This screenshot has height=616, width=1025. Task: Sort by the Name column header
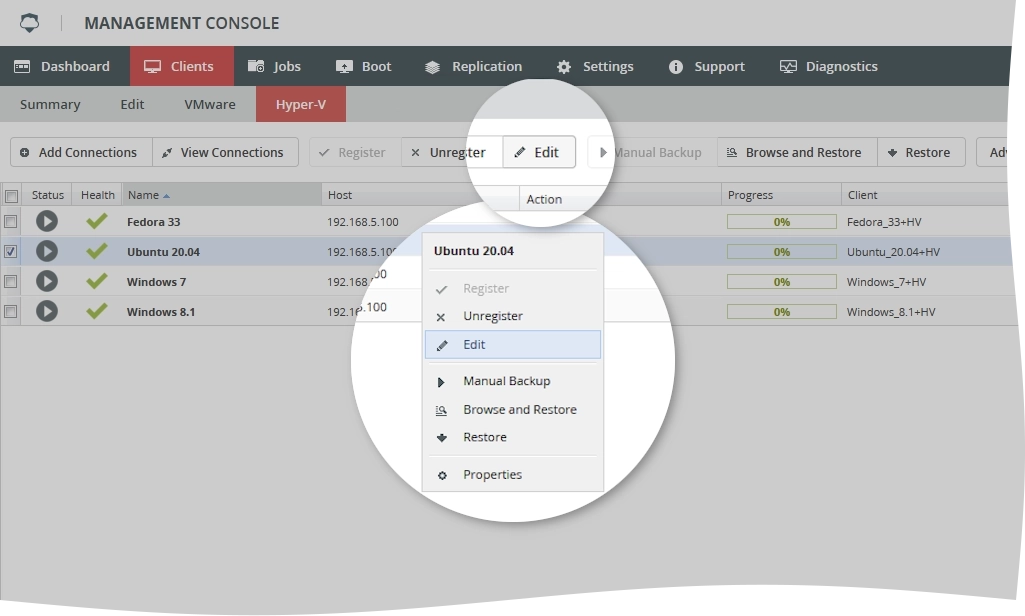coord(222,195)
